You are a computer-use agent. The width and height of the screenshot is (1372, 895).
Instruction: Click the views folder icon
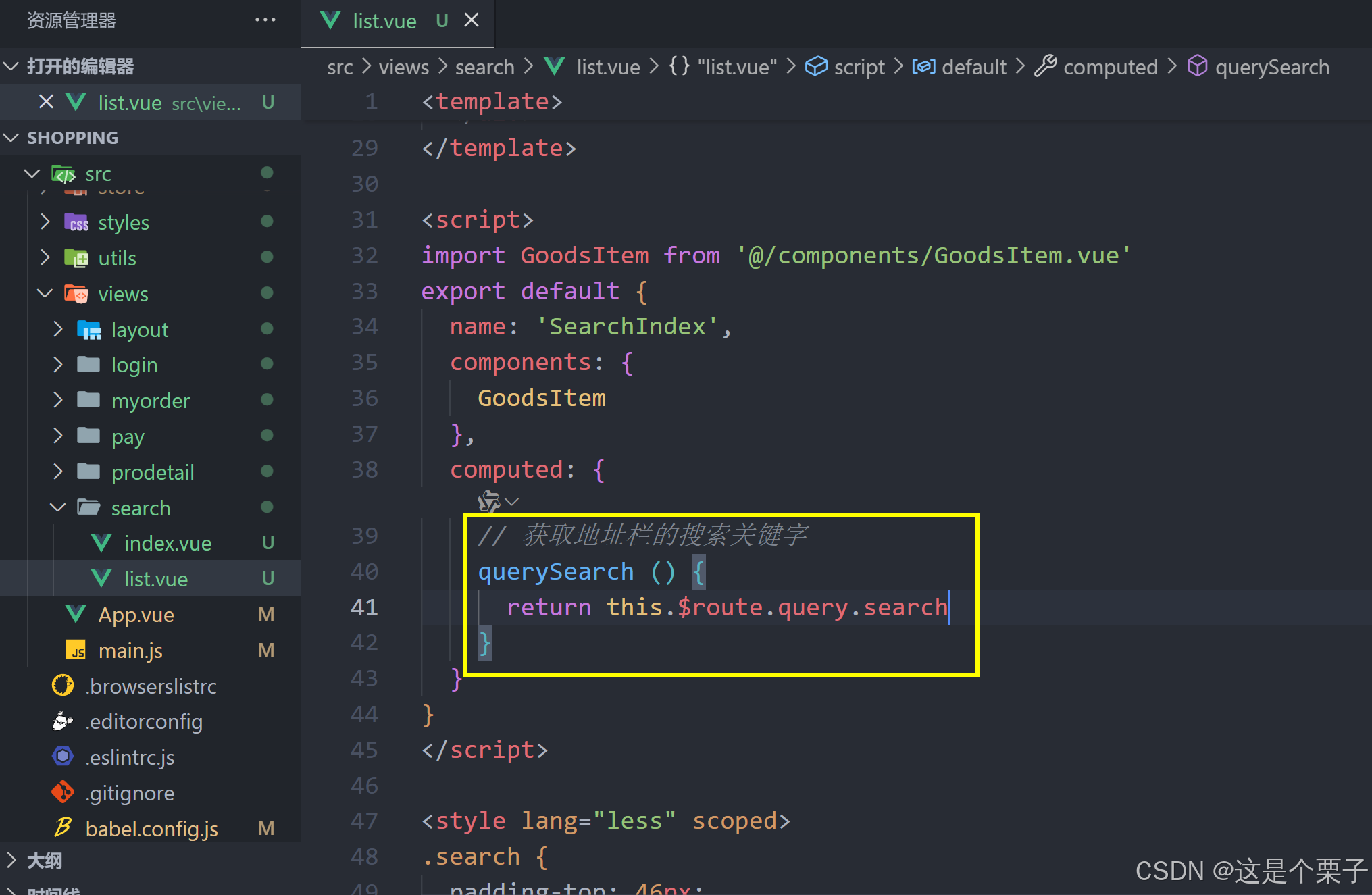pos(76,294)
